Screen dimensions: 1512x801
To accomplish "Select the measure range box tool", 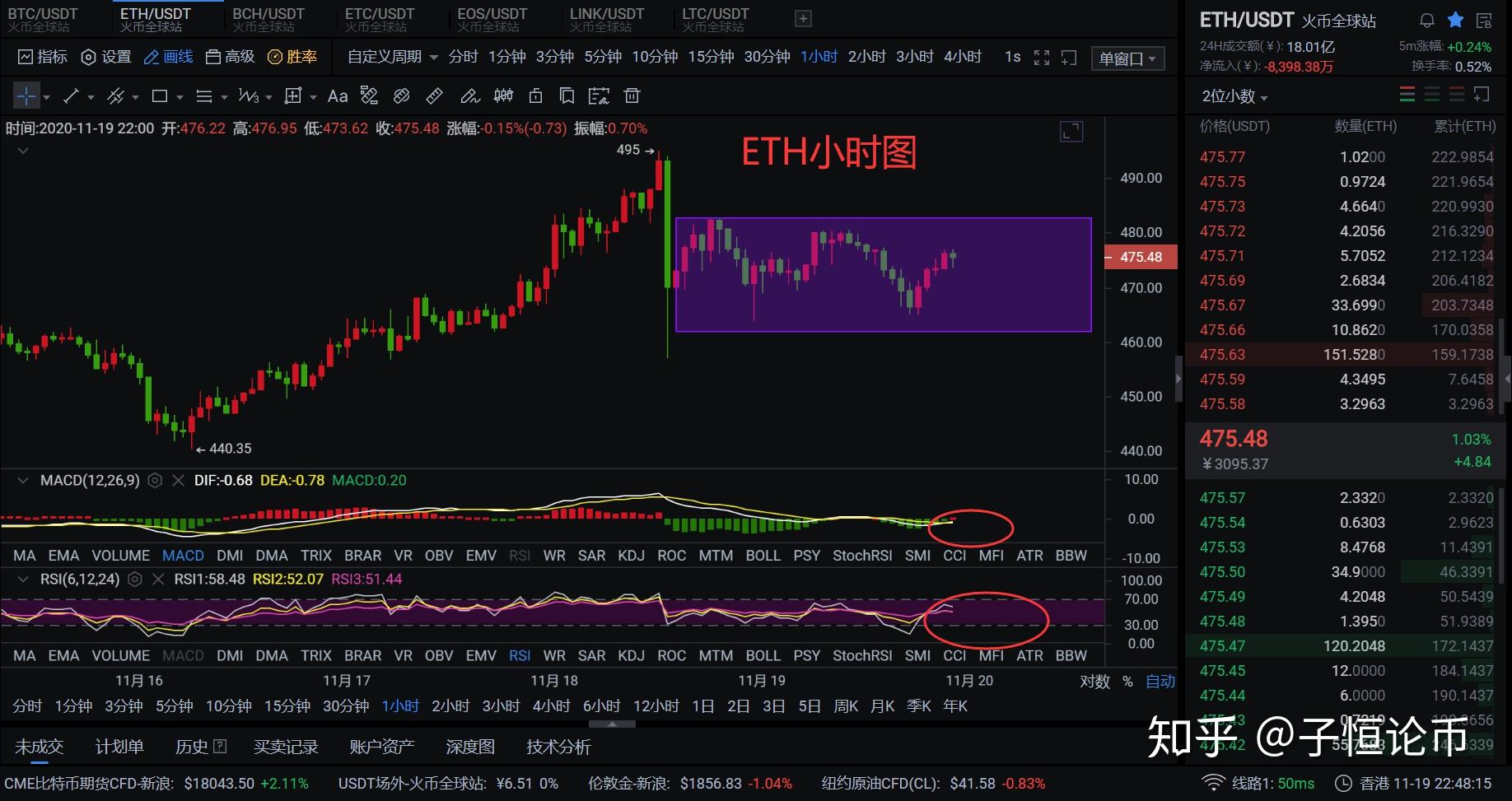I will (293, 96).
